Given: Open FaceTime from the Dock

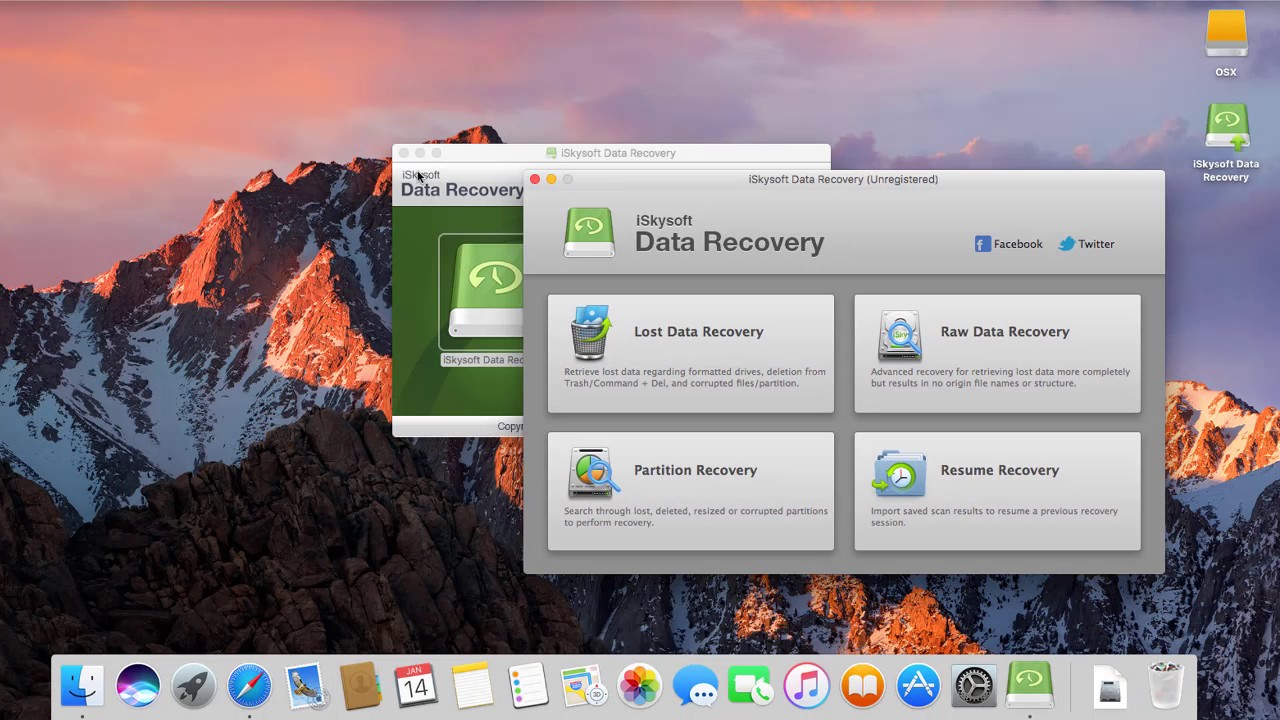Looking at the screenshot, I should [750, 686].
